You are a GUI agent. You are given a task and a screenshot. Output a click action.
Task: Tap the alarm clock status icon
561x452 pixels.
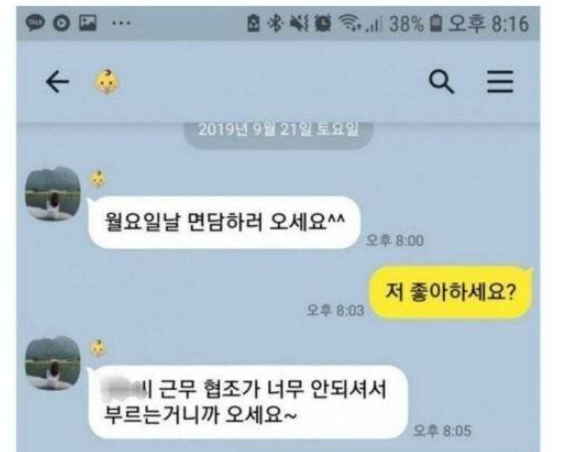323,24
